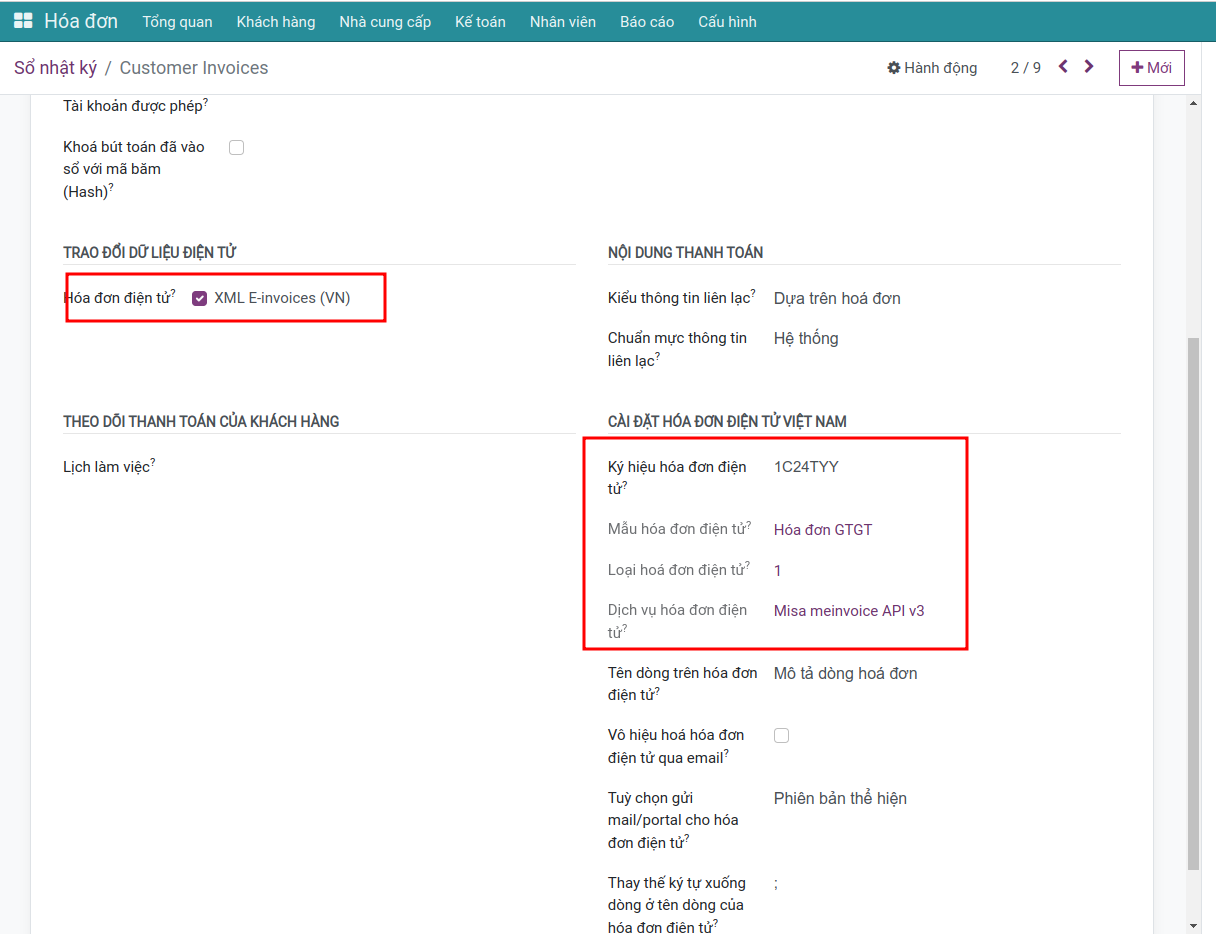This screenshot has height=934, width=1216.
Task: Open the Hành động gear menu
Action: 932,68
